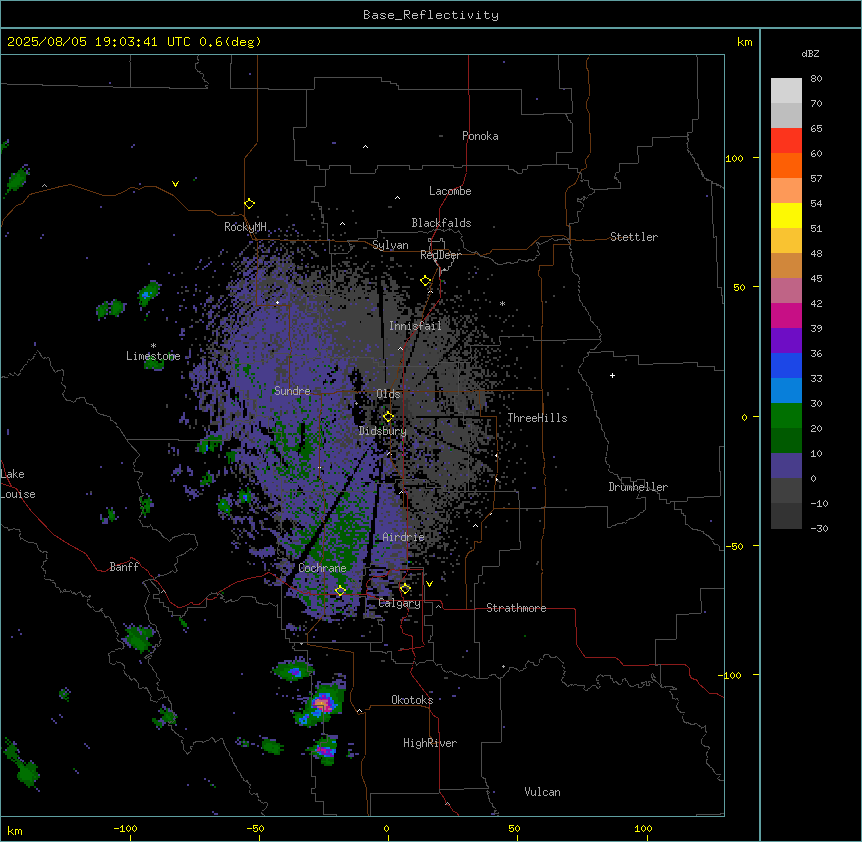This screenshot has width=862, height=842.
Task: Select the Sundre label
Action: pyautogui.click(x=292, y=391)
